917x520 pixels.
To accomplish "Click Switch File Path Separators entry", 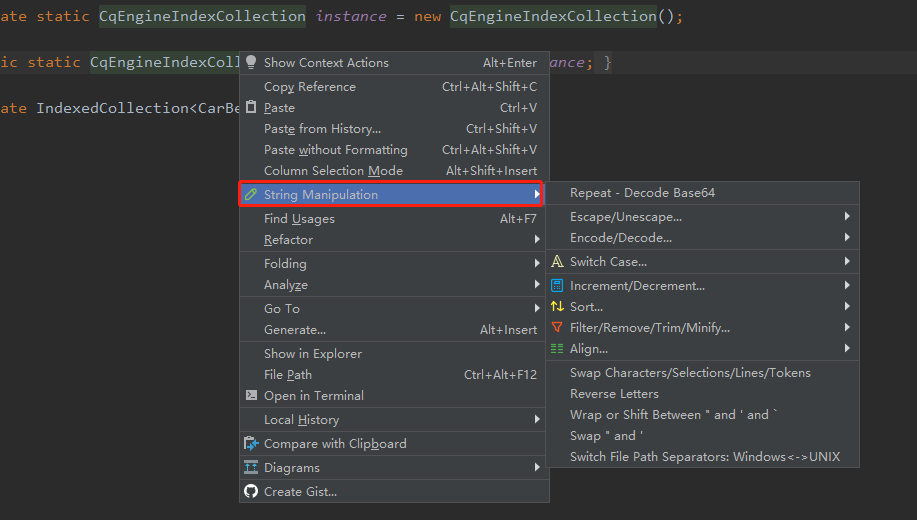I will coord(705,457).
